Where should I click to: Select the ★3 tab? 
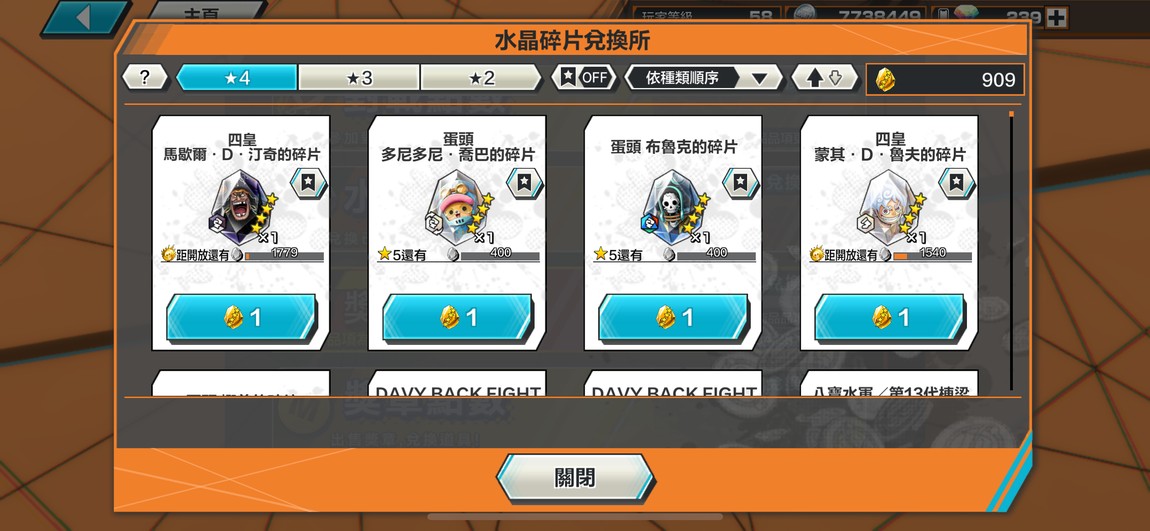point(359,78)
